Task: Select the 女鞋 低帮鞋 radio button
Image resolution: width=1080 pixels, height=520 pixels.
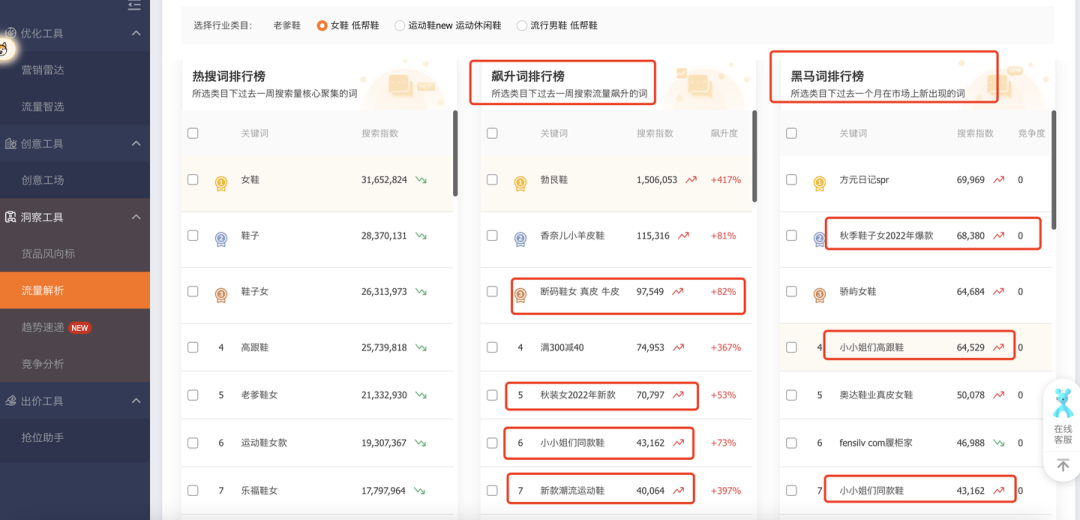Action: pyautogui.click(x=322, y=25)
